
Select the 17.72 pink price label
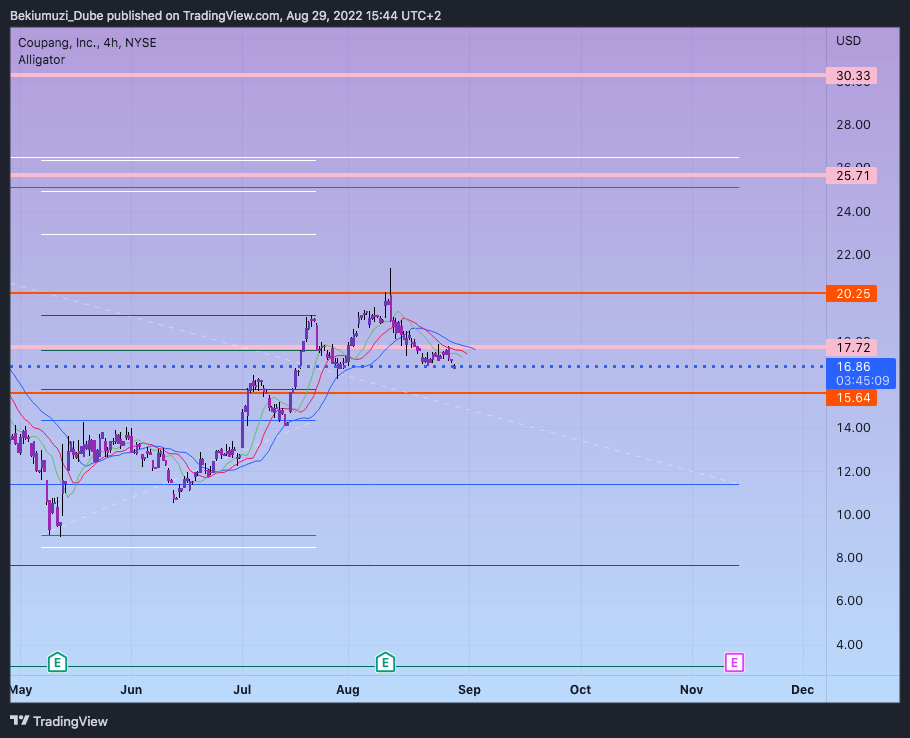(x=851, y=348)
